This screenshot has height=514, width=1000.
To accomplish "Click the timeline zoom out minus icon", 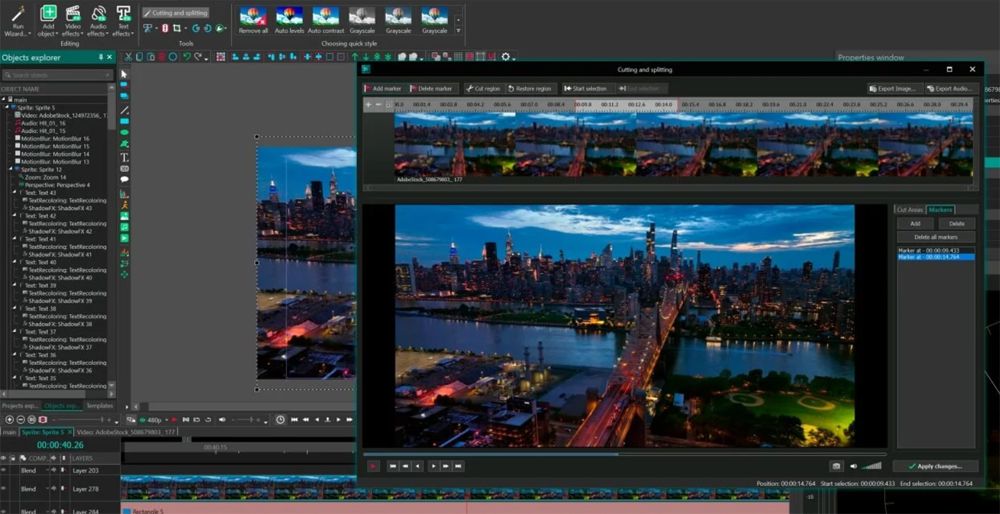I will pos(20,420).
